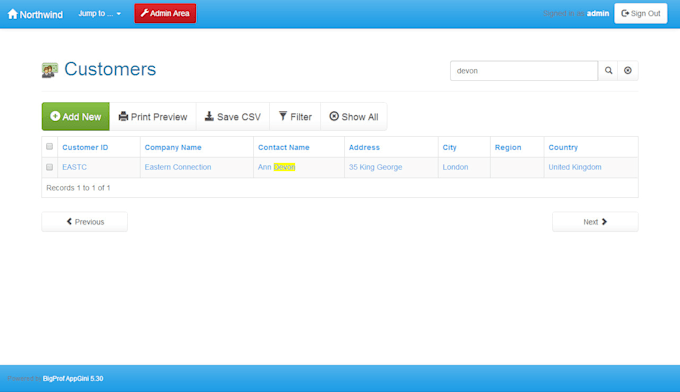Click the Customers table icon
This screenshot has height=392, width=680.
click(50, 70)
